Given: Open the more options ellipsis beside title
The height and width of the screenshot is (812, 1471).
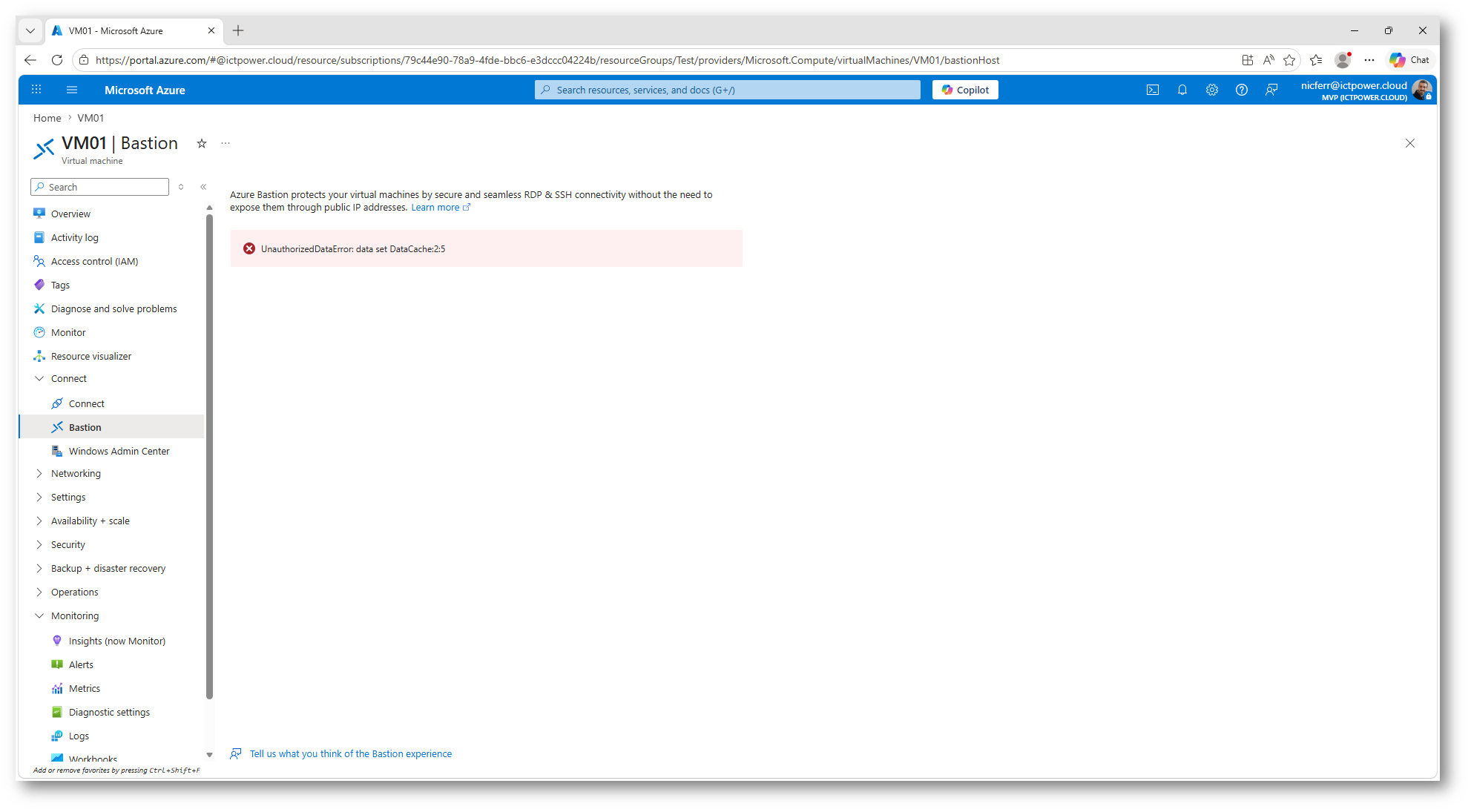Looking at the screenshot, I should click(226, 143).
